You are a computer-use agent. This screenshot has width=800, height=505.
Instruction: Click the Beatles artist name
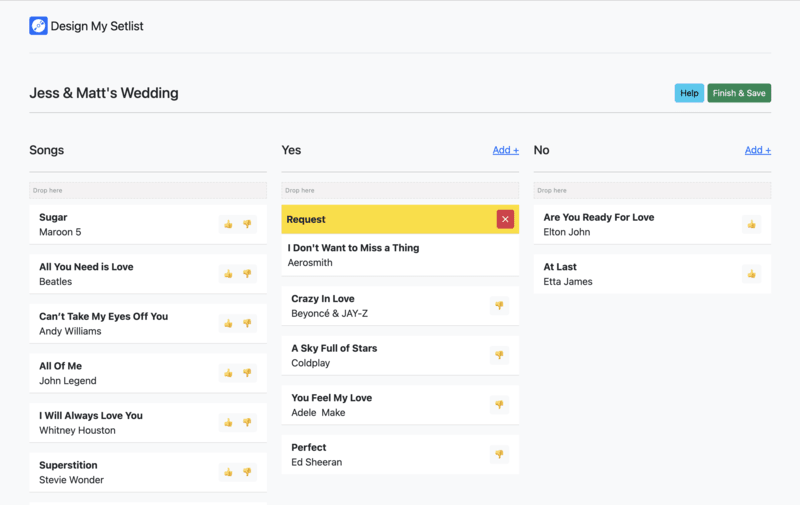[x=56, y=282]
